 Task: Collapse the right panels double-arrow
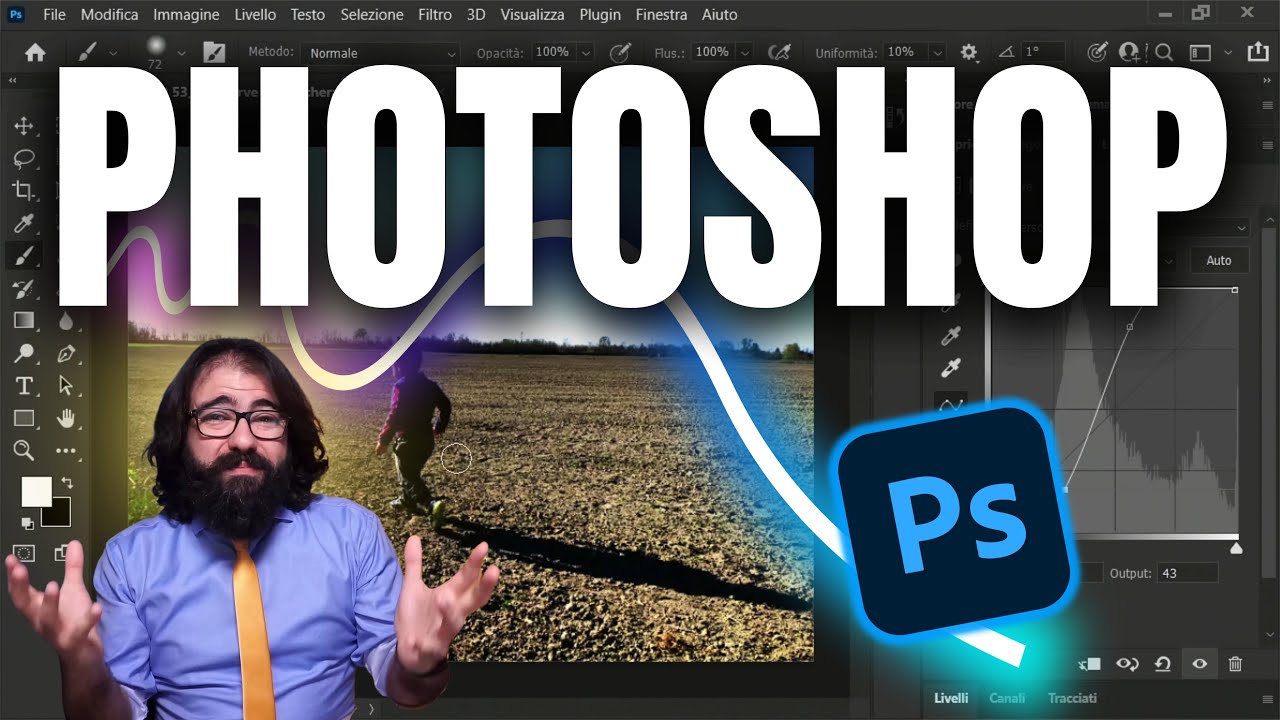point(1266,80)
